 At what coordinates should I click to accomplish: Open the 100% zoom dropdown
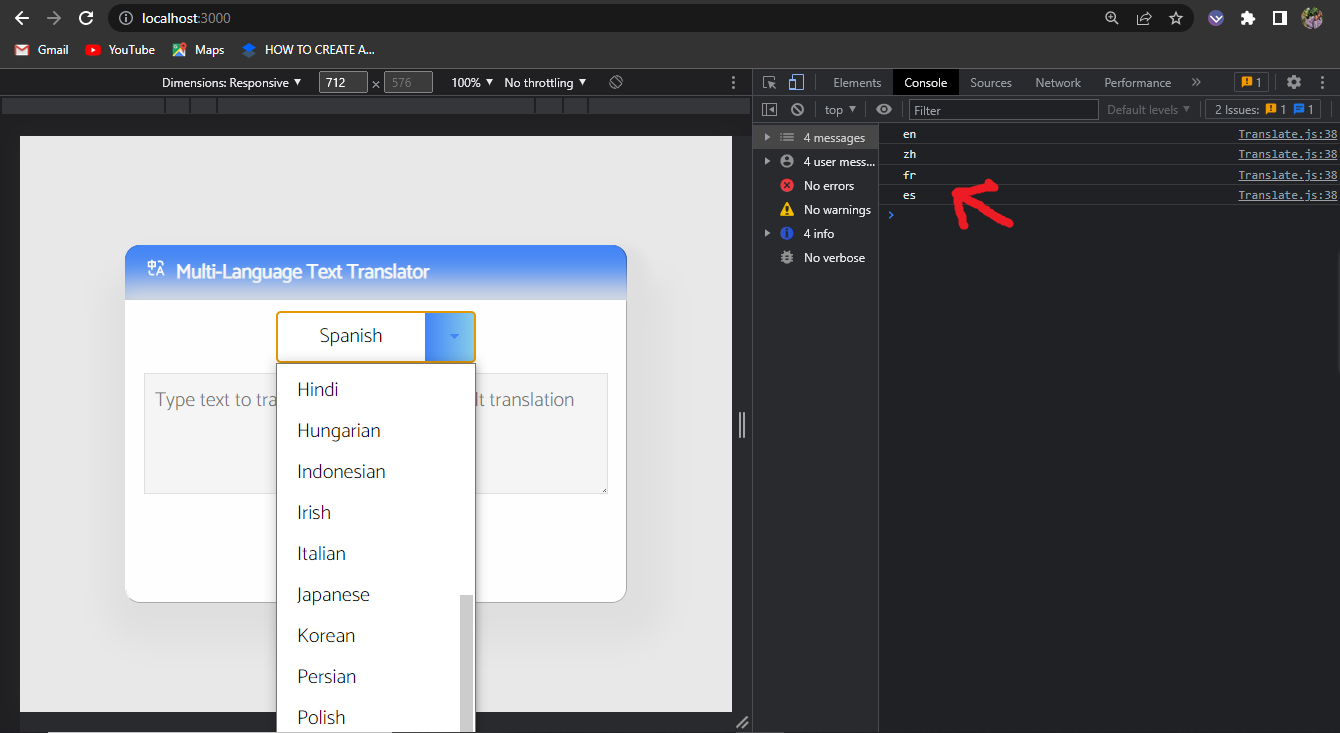472,82
